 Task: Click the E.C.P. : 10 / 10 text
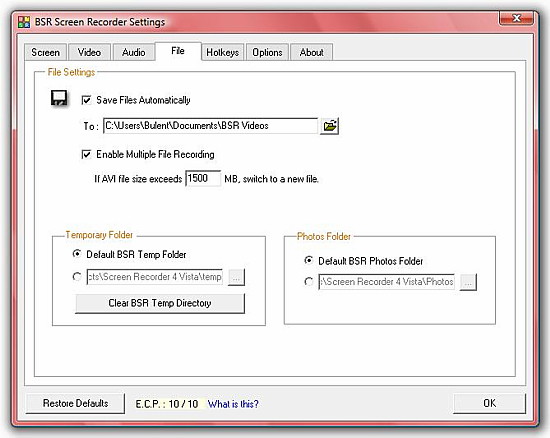(x=167, y=404)
